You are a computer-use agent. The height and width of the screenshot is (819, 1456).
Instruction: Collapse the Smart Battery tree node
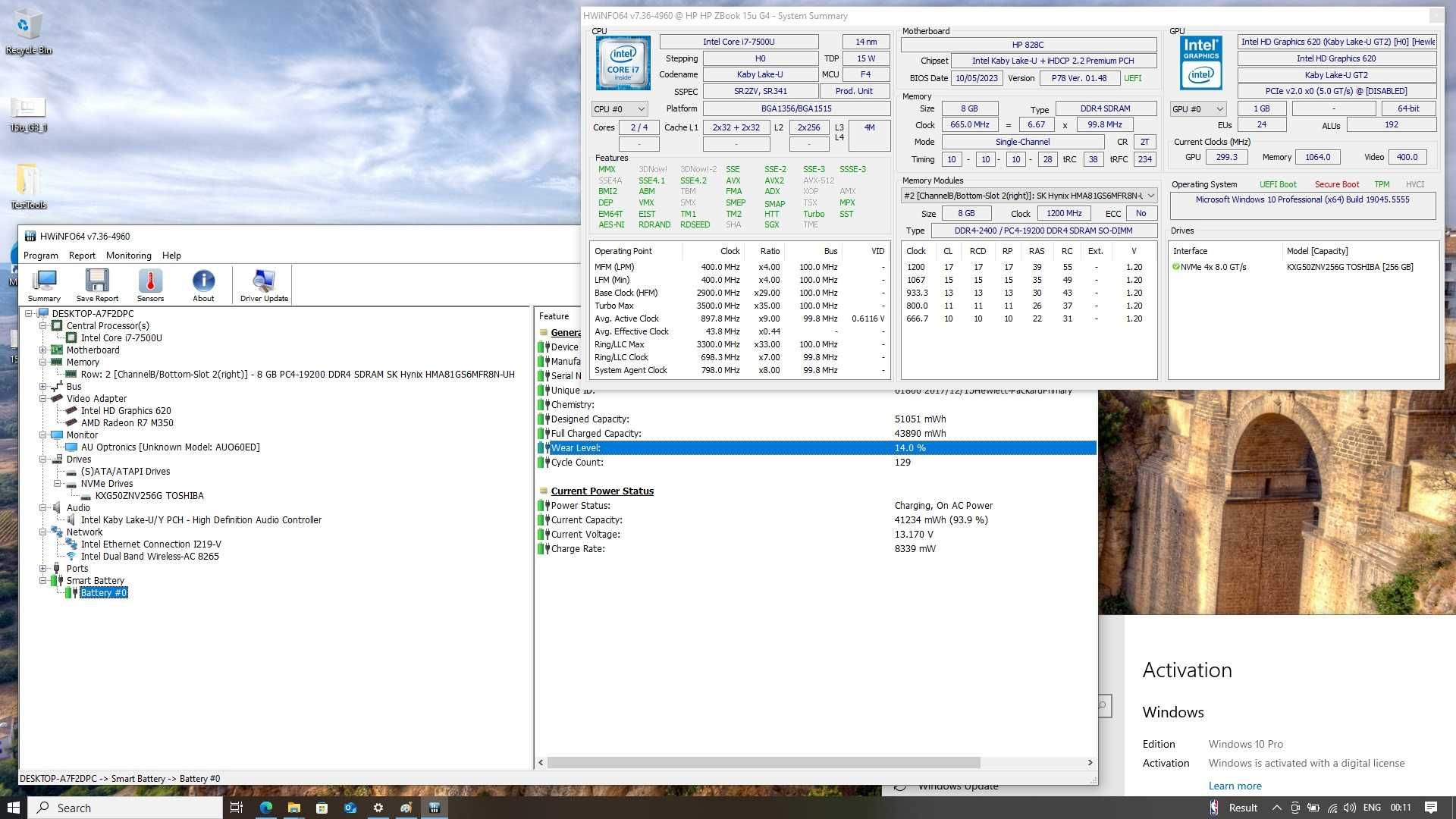43,580
